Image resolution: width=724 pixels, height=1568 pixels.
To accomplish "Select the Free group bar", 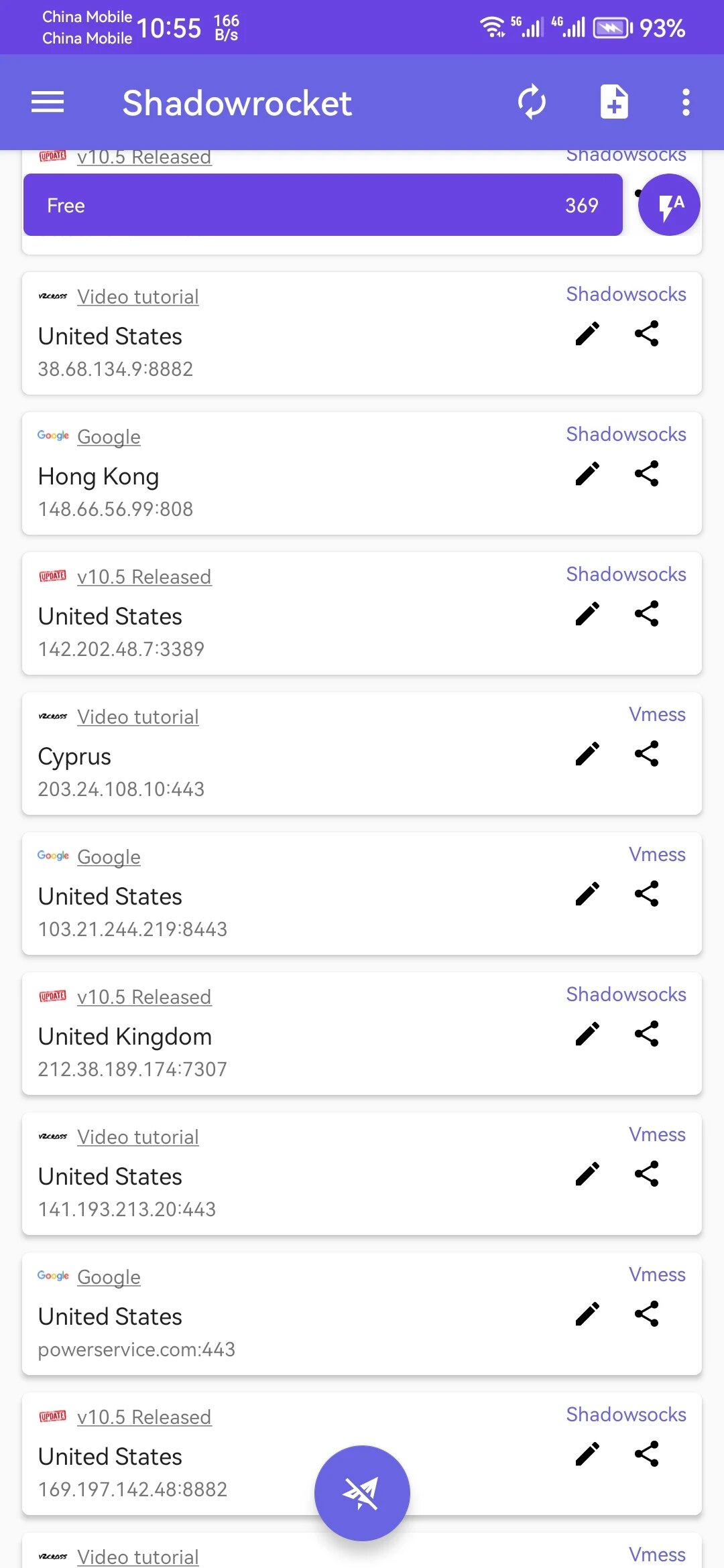I will 322,205.
